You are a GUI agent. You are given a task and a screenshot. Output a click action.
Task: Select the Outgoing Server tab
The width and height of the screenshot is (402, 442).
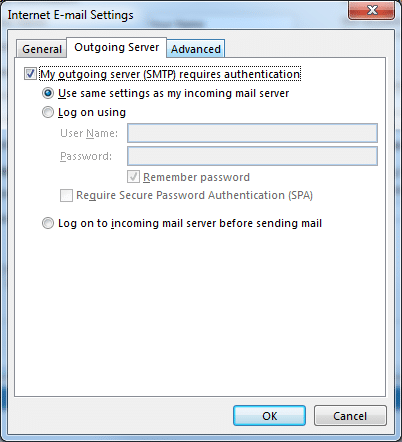coord(117,47)
